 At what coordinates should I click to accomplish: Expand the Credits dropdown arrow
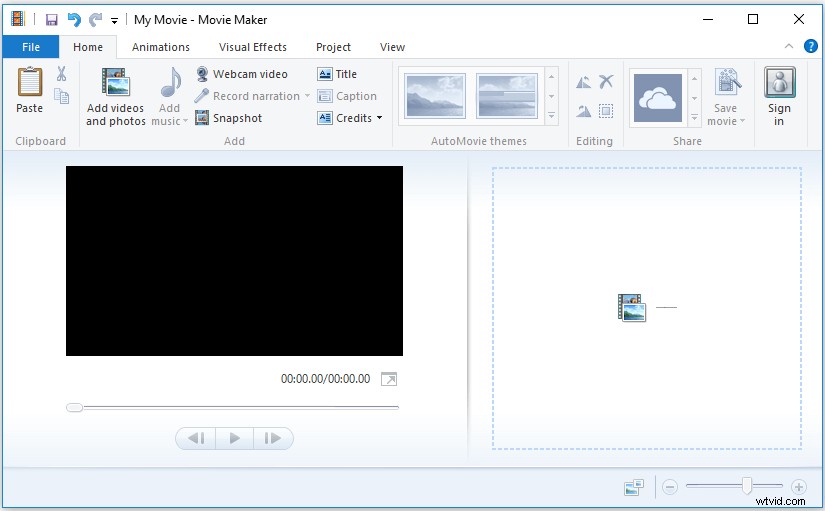(x=379, y=118)
